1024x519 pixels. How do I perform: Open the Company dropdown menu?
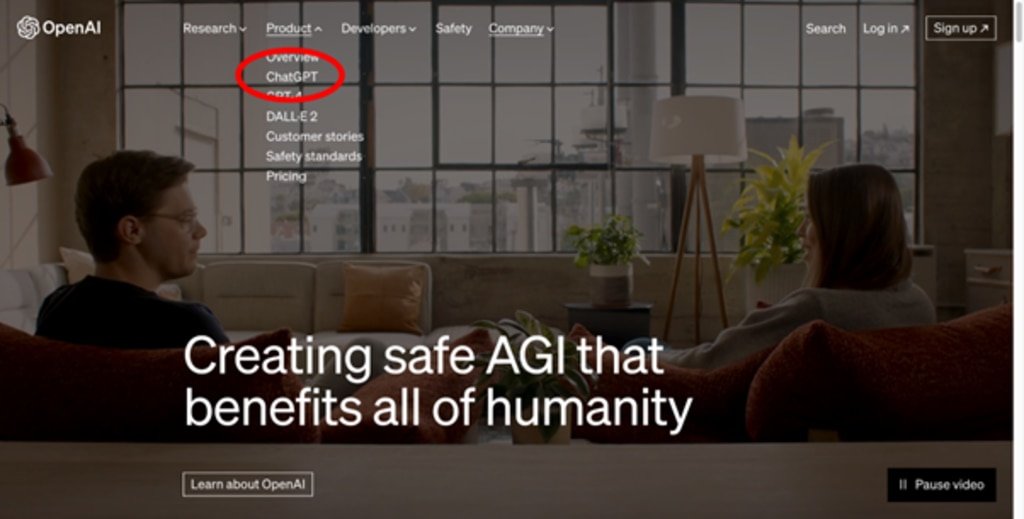coord(521,29)
